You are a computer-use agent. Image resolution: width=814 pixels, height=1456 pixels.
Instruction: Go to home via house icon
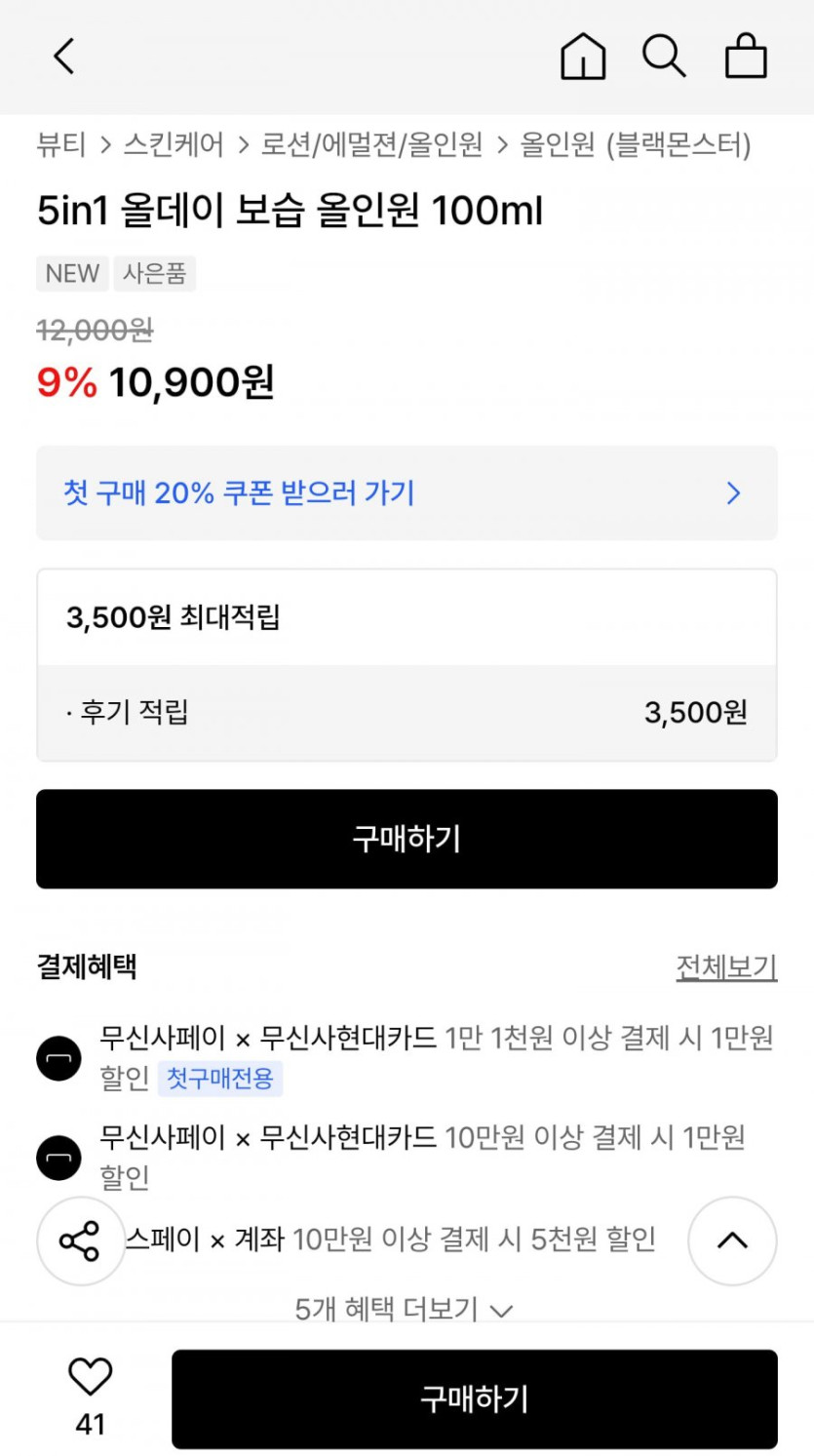click(x=583, y=57)
